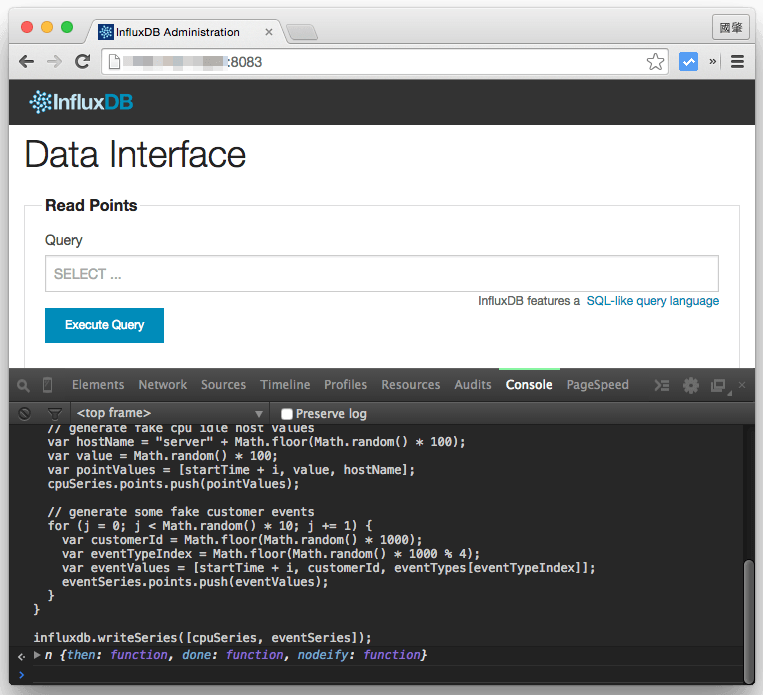Click the console input prompt line
Viewport: 763px width, 695px height.
380,675
